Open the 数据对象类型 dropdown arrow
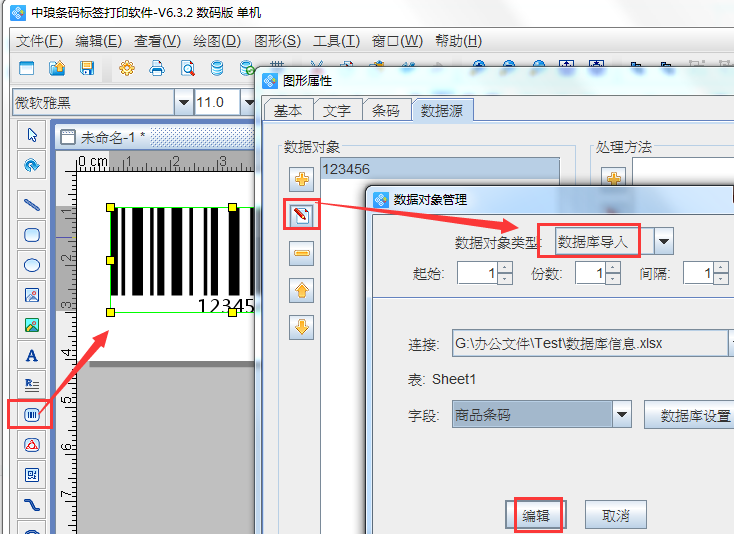Image resolution: width=734 pixels, height=534 pixels. coord(663,241)
